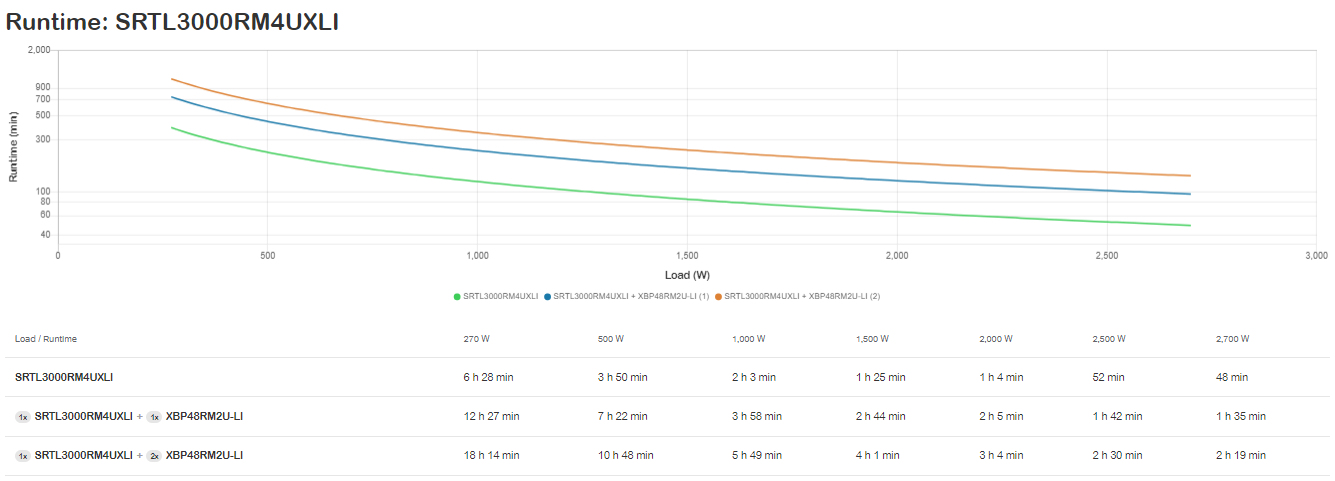Image resolution: width=1335 pixels, height=481 pixels.
Task: Click the 7 h 22 min runtime cell
Action: click(622, 416)
